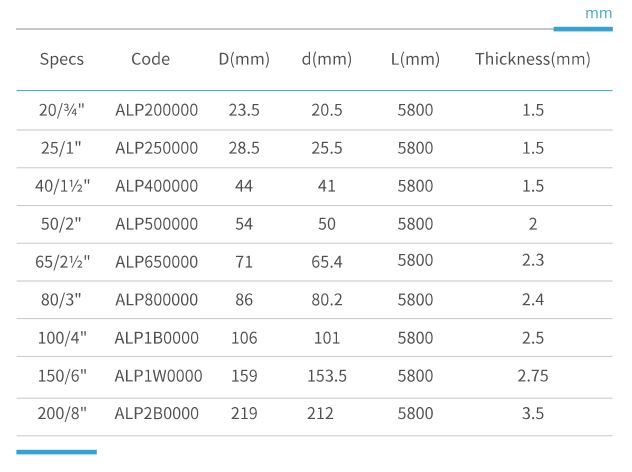Select product code ALP1W0000
Image resolution: width=632 pixels, height=472 pixels.
158,376
